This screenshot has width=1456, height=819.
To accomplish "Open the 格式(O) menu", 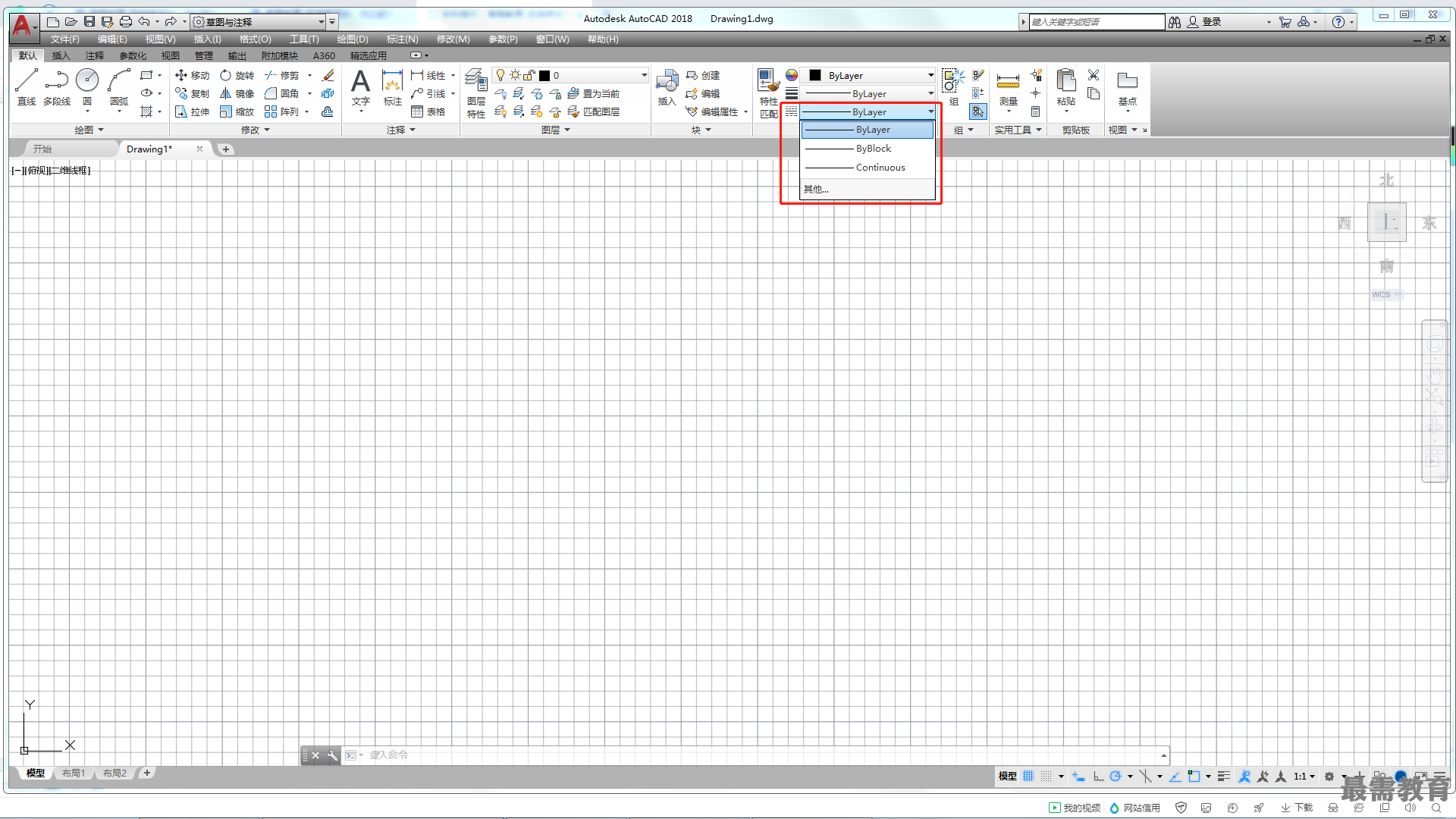I will pyautogui.click(x=256, y=39).
